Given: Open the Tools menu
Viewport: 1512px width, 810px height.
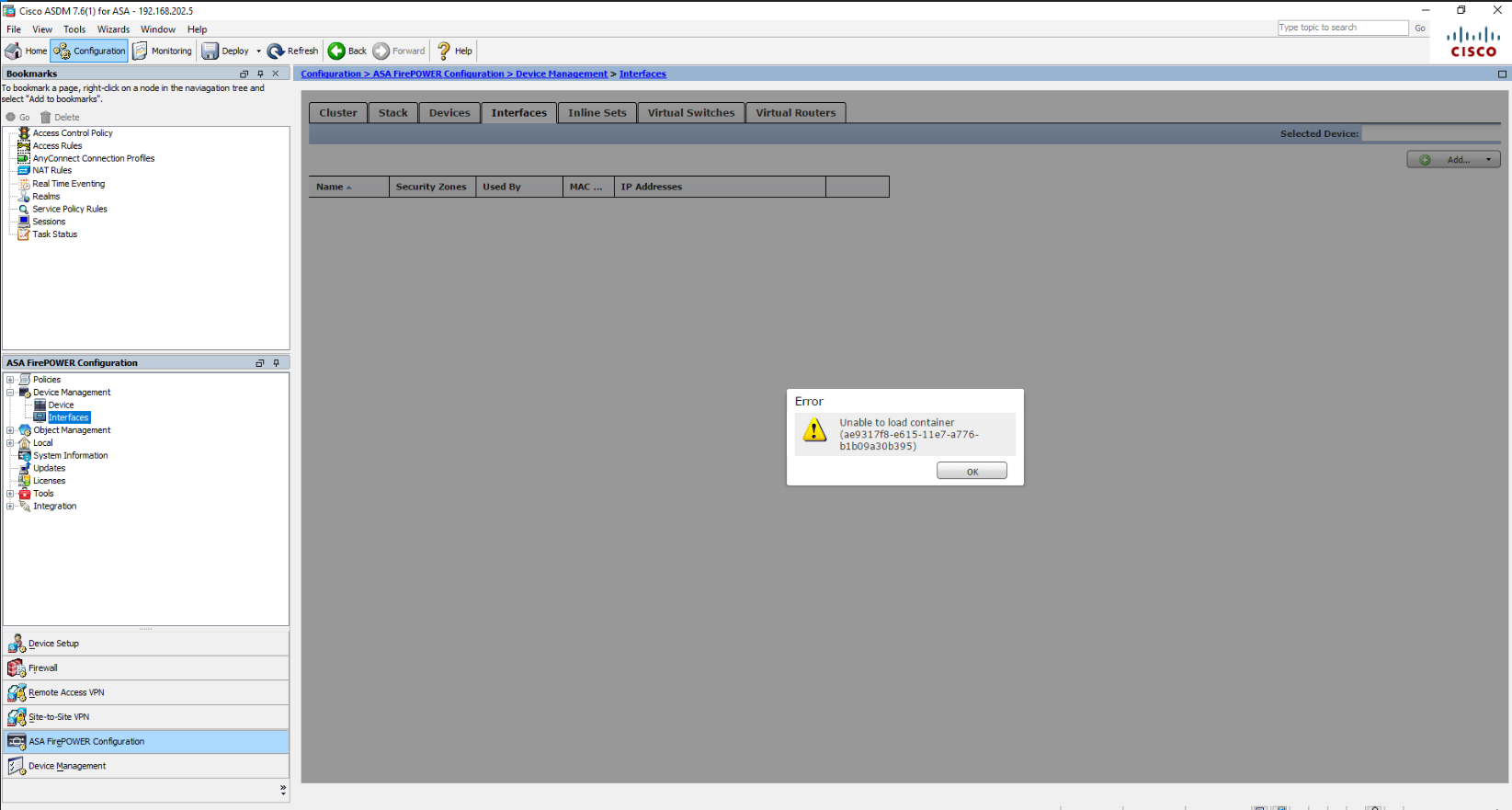Looking at the screenshot, I should tap(74, 29).
